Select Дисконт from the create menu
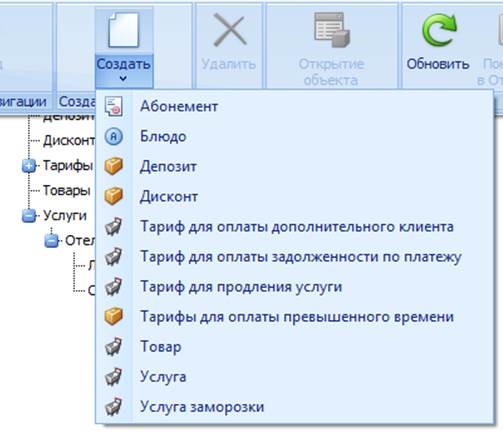The width and height of the screenshot is (503, 435). tap(169, 196)
